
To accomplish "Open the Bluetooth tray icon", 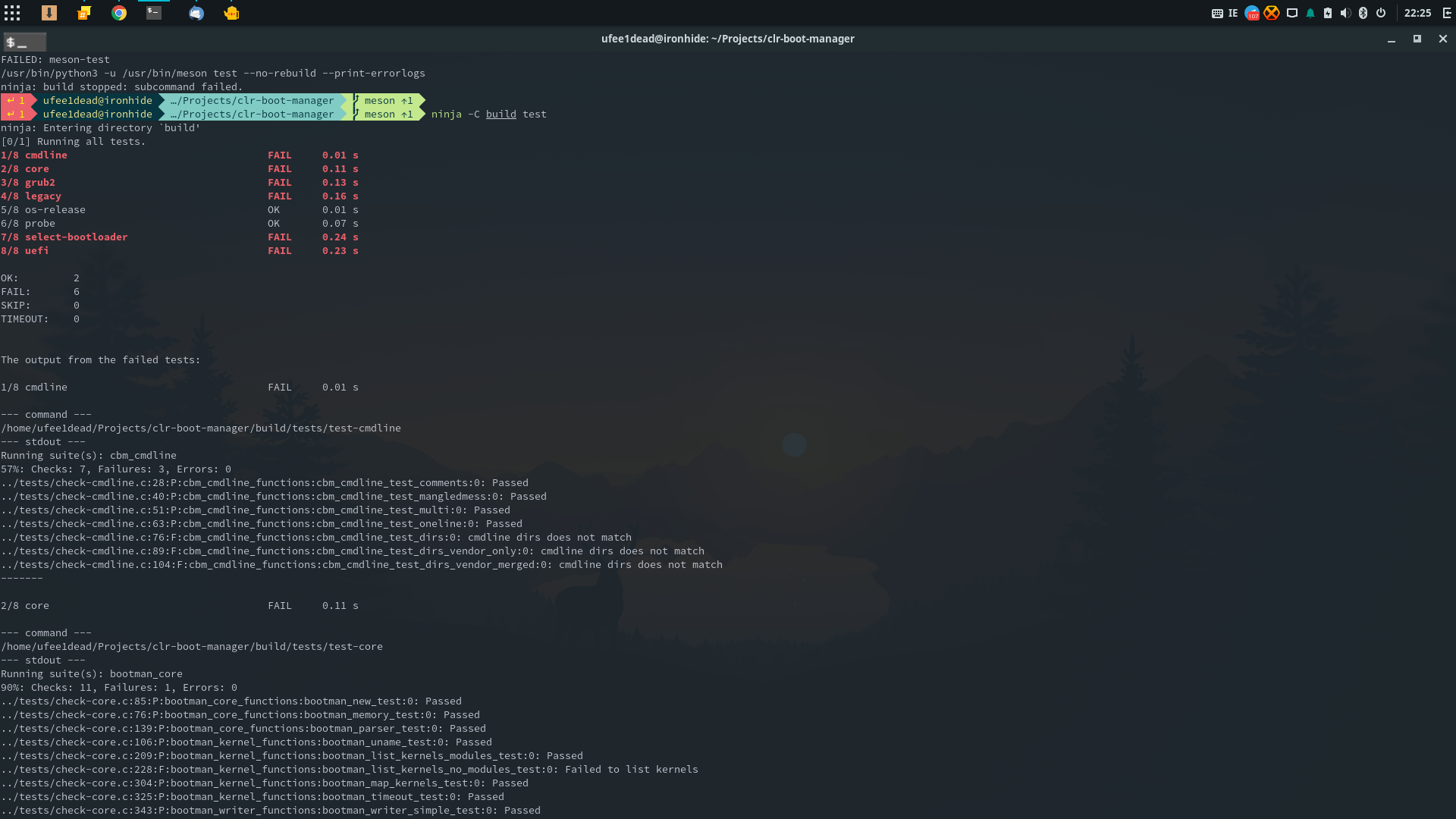I will click(1363, 13).
